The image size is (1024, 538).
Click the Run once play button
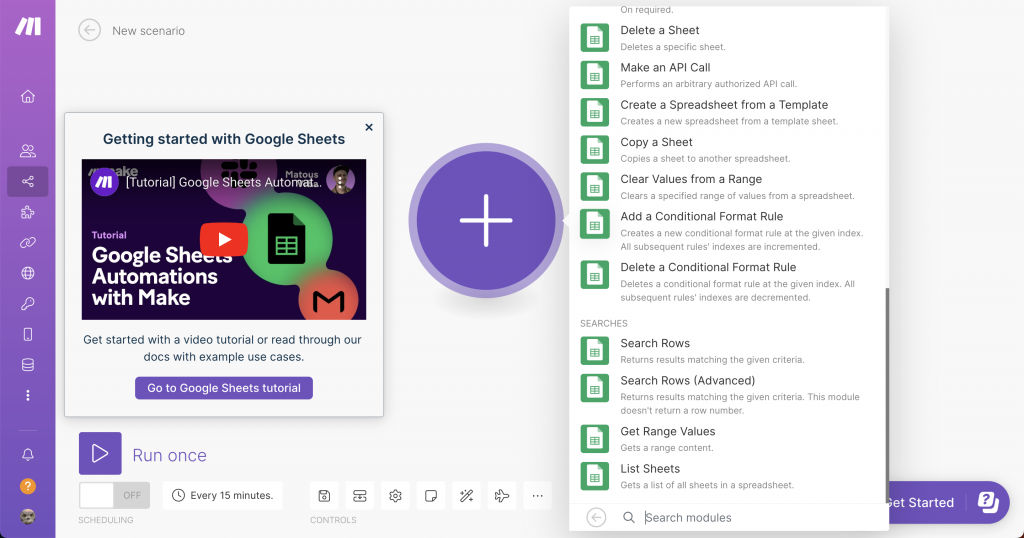(x=100, y=453)
